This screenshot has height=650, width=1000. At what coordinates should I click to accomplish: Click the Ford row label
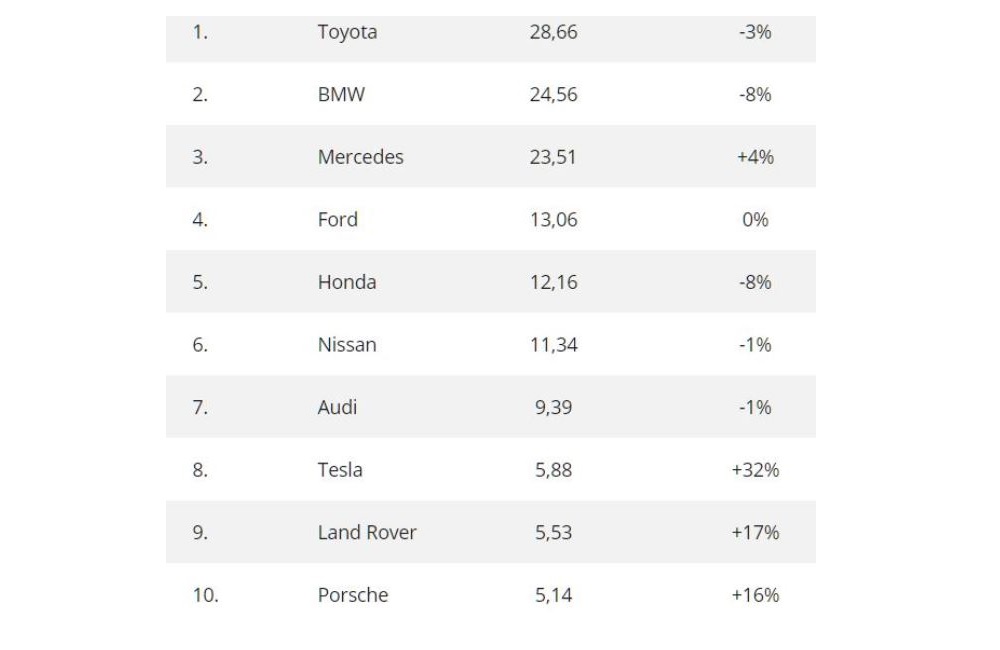337,220
